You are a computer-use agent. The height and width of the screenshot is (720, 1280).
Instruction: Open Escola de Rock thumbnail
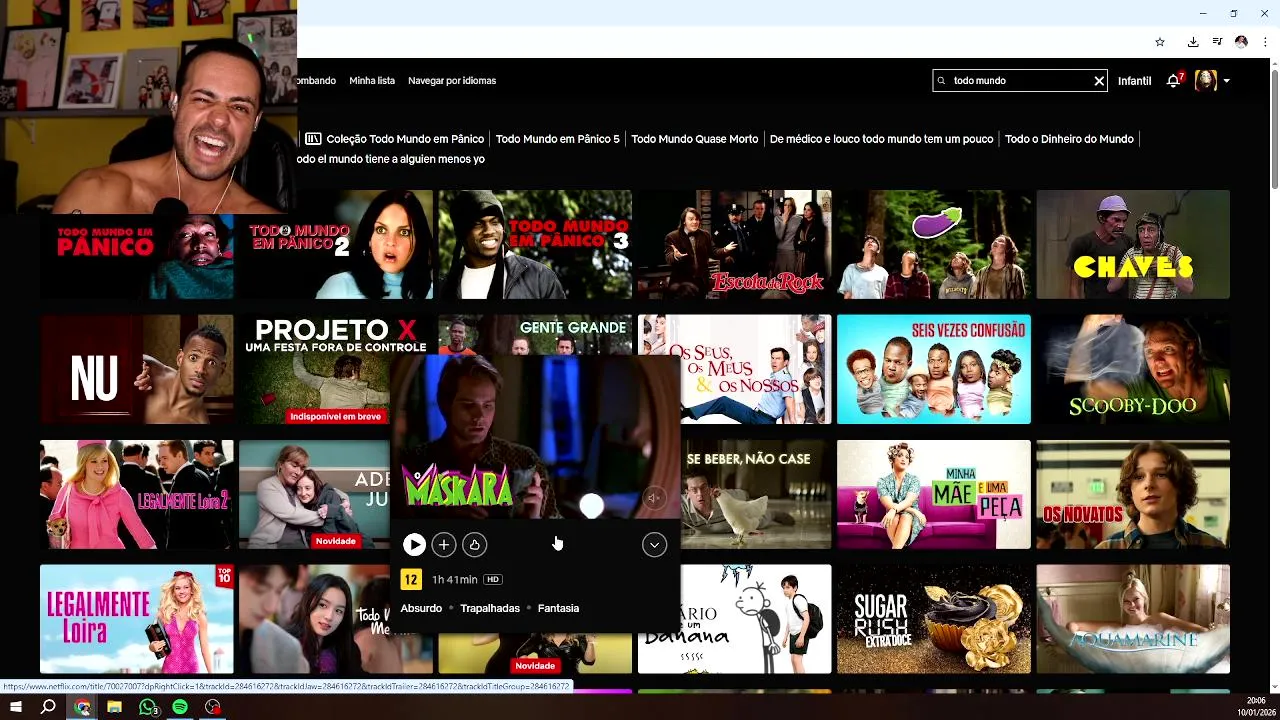pyautogui.click(x=734, y=244)
